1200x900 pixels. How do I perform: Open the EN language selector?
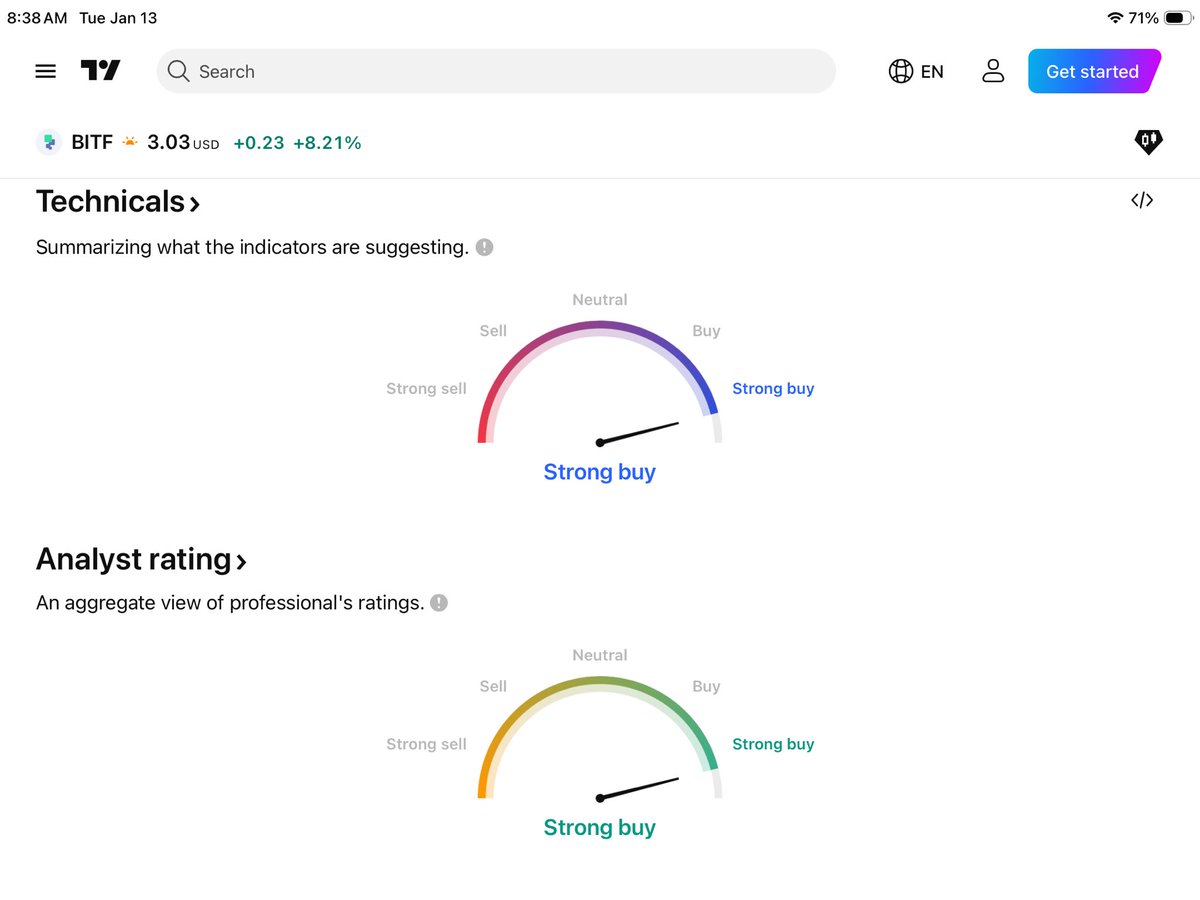[916, 72]
